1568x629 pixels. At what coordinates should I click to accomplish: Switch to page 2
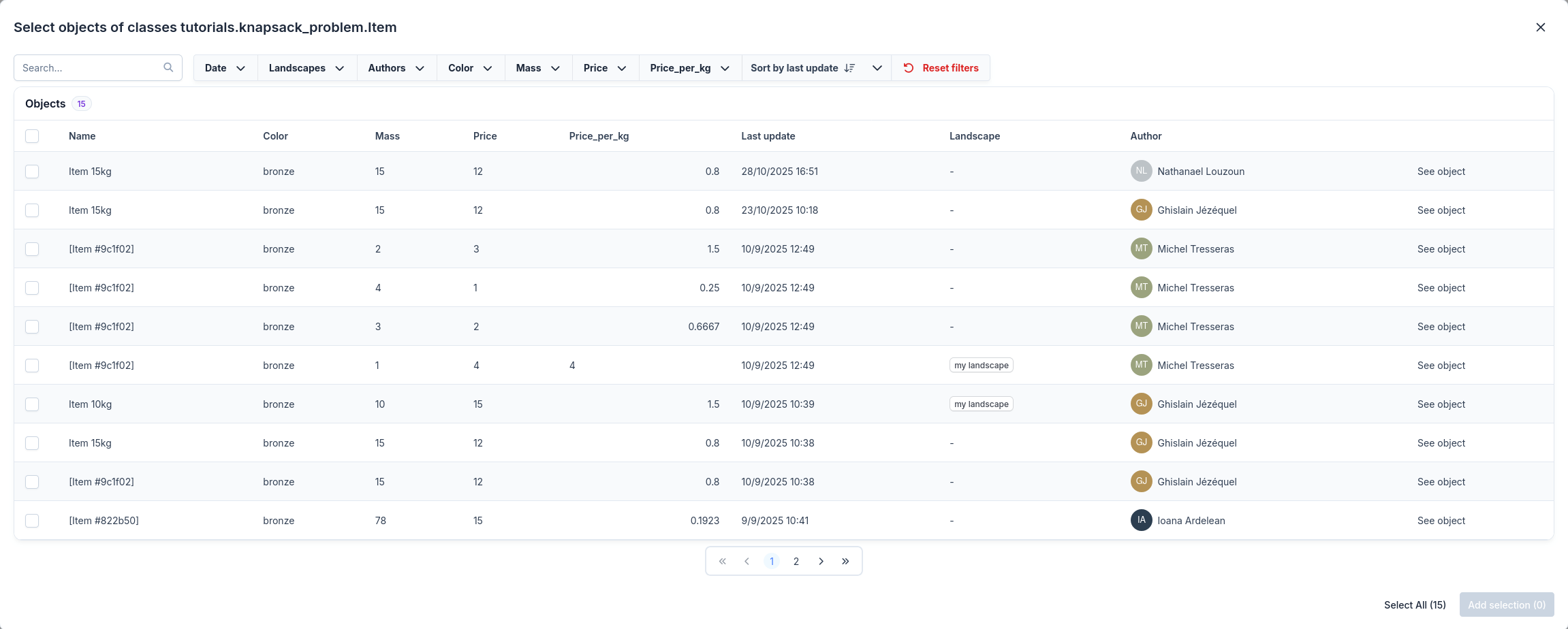(x=796, y=562)
